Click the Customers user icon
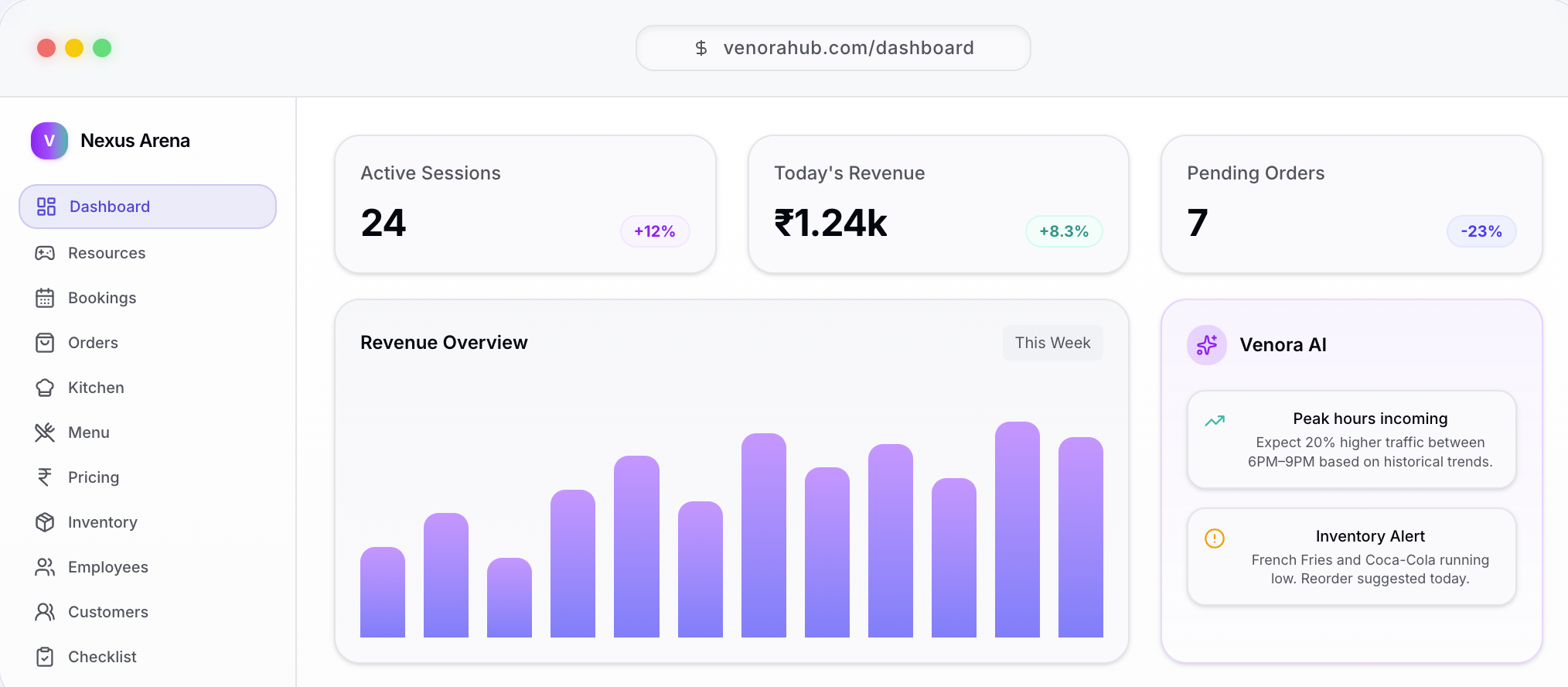 click(x=45, y=612)
